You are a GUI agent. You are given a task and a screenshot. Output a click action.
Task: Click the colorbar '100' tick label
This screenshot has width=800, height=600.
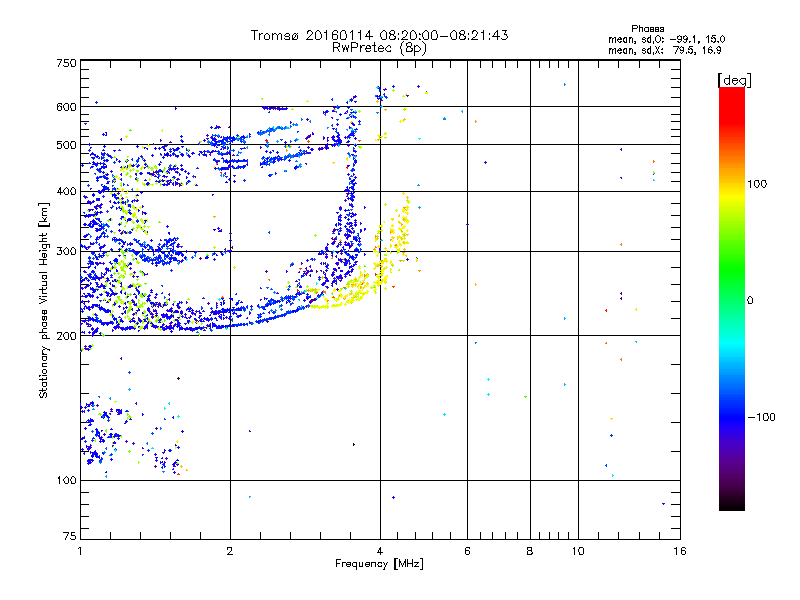pos(757,184)
